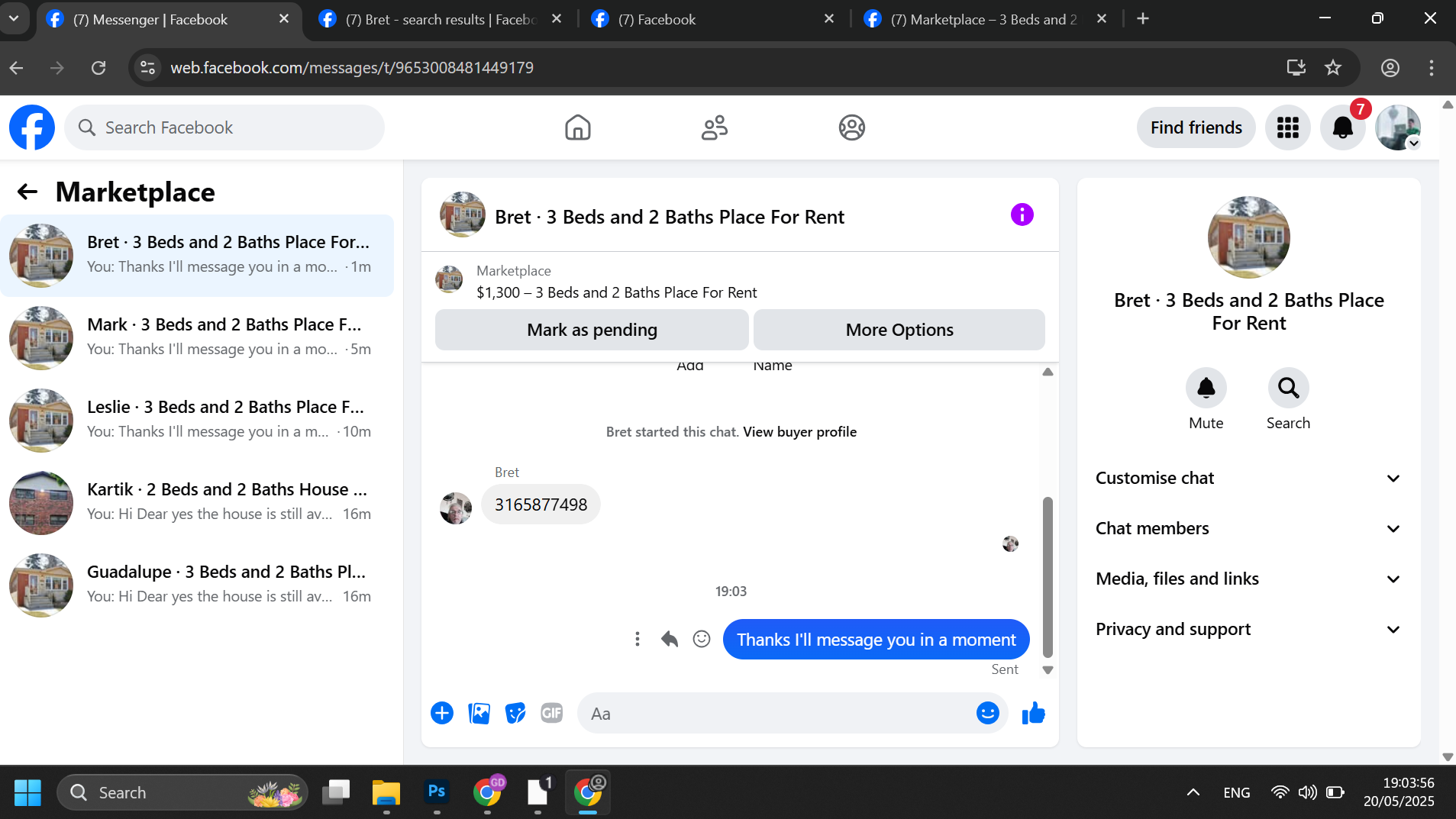Click the phone number message 3165877498

[x=541, y=505]
